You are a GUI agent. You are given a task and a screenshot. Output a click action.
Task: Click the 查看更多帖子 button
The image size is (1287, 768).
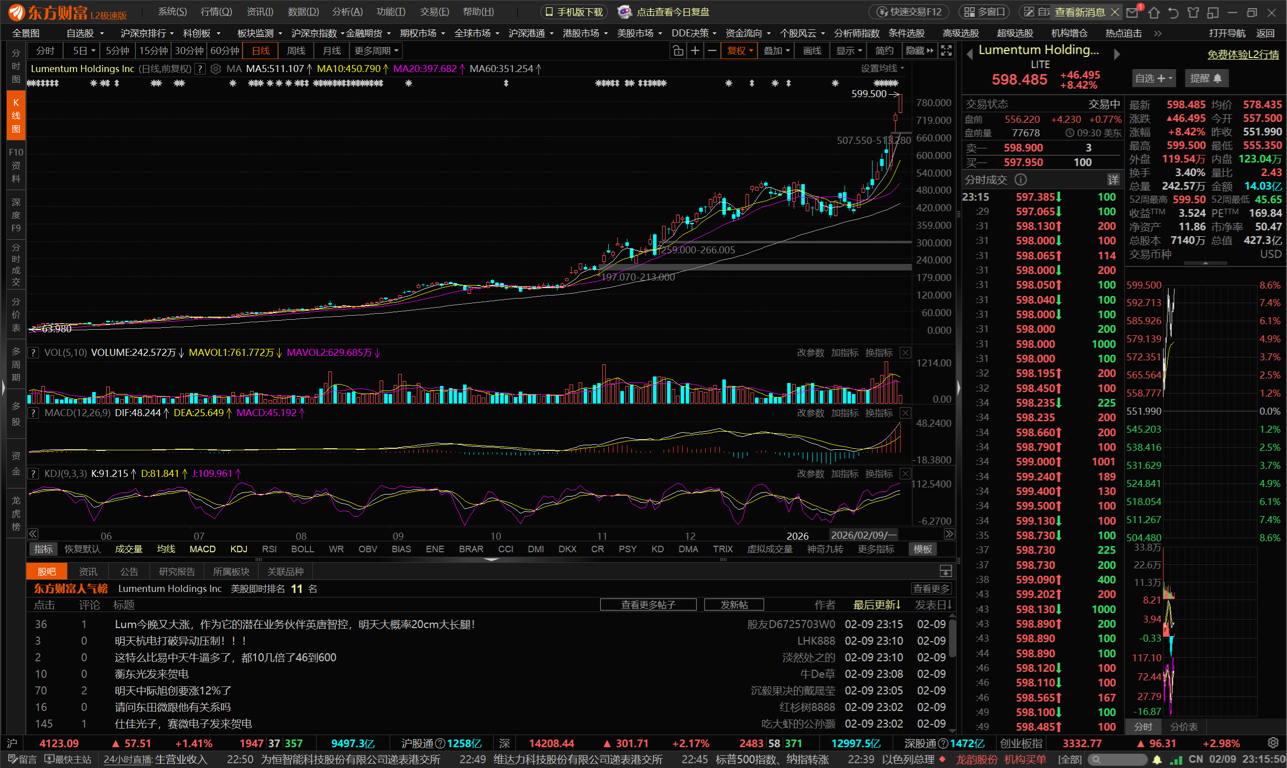pos(648,605)
